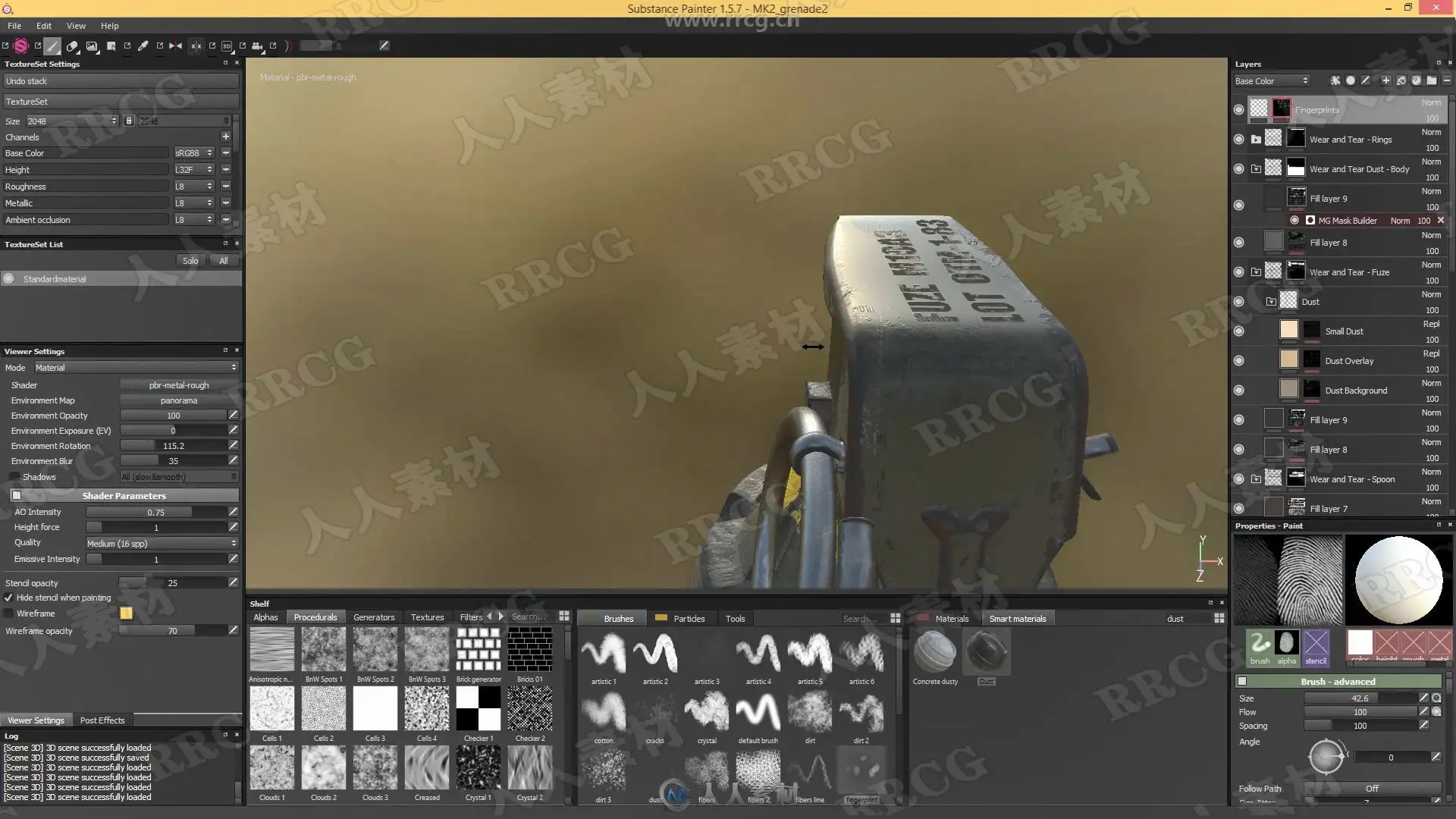This screenshot has height=819, width=1456.
Task: Open the Edit menu
Action: (44, 26)
